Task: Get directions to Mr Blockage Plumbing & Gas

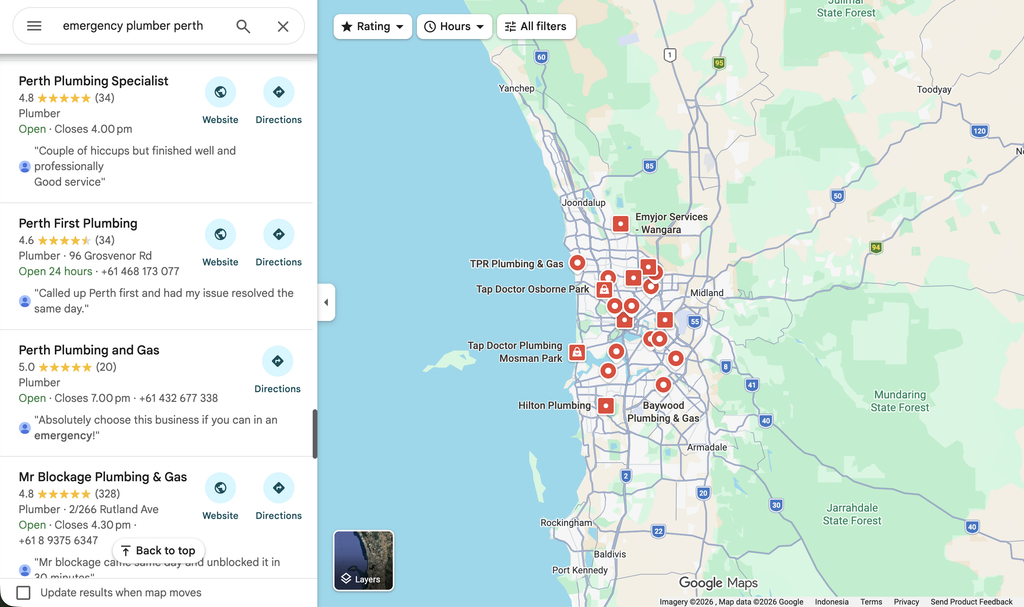Action: point(279,488)
